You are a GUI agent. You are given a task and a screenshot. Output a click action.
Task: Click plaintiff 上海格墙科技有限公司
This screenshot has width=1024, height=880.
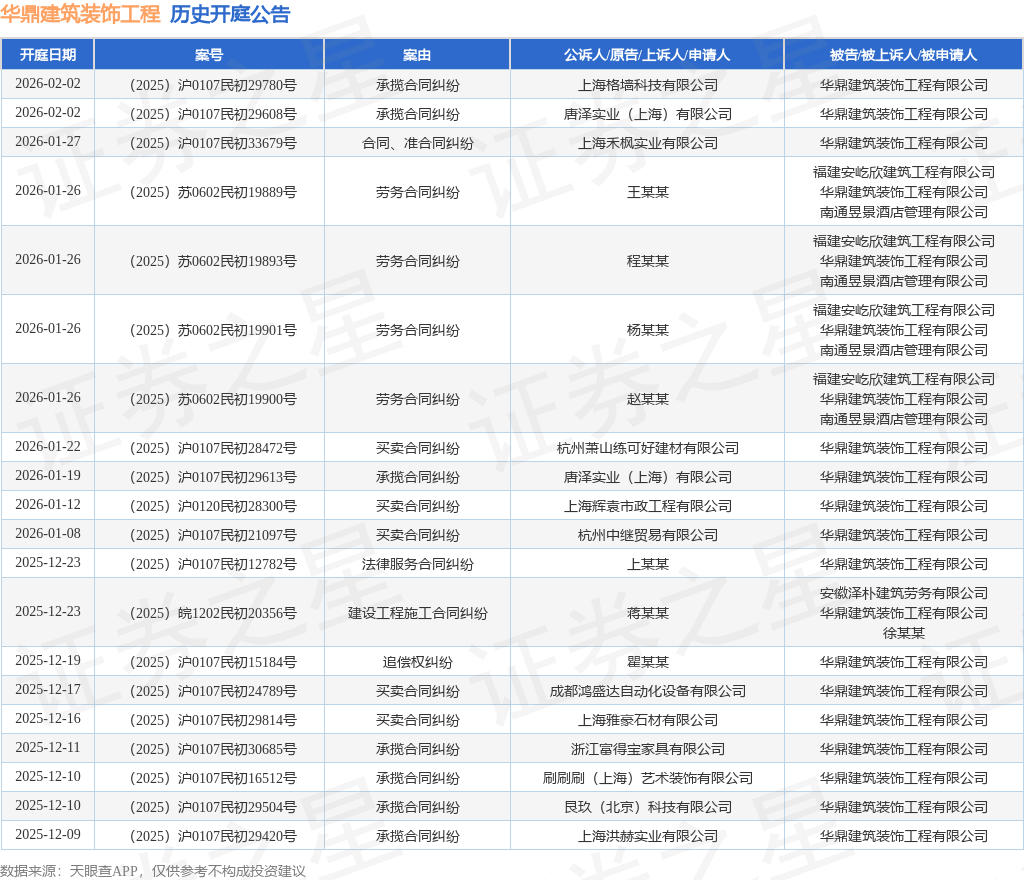pyautogui.click(x=647, y=86)
